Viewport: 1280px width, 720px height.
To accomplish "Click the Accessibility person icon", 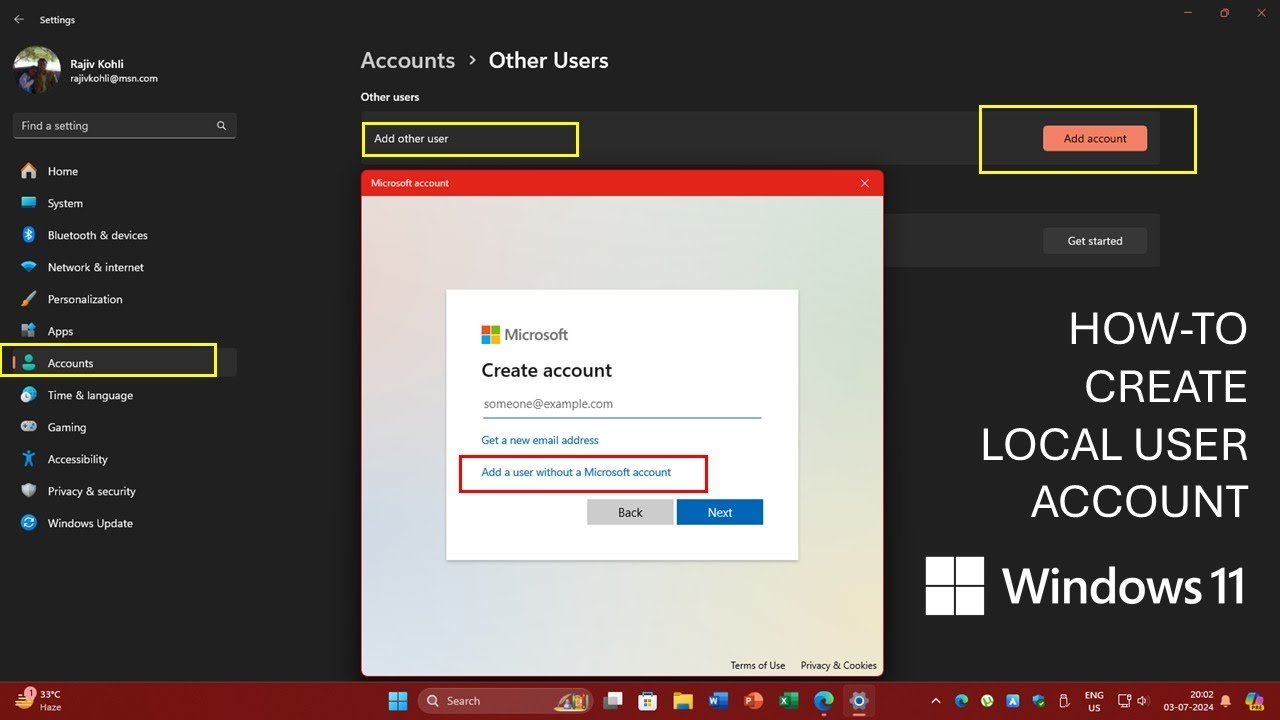I will point(29,459).
